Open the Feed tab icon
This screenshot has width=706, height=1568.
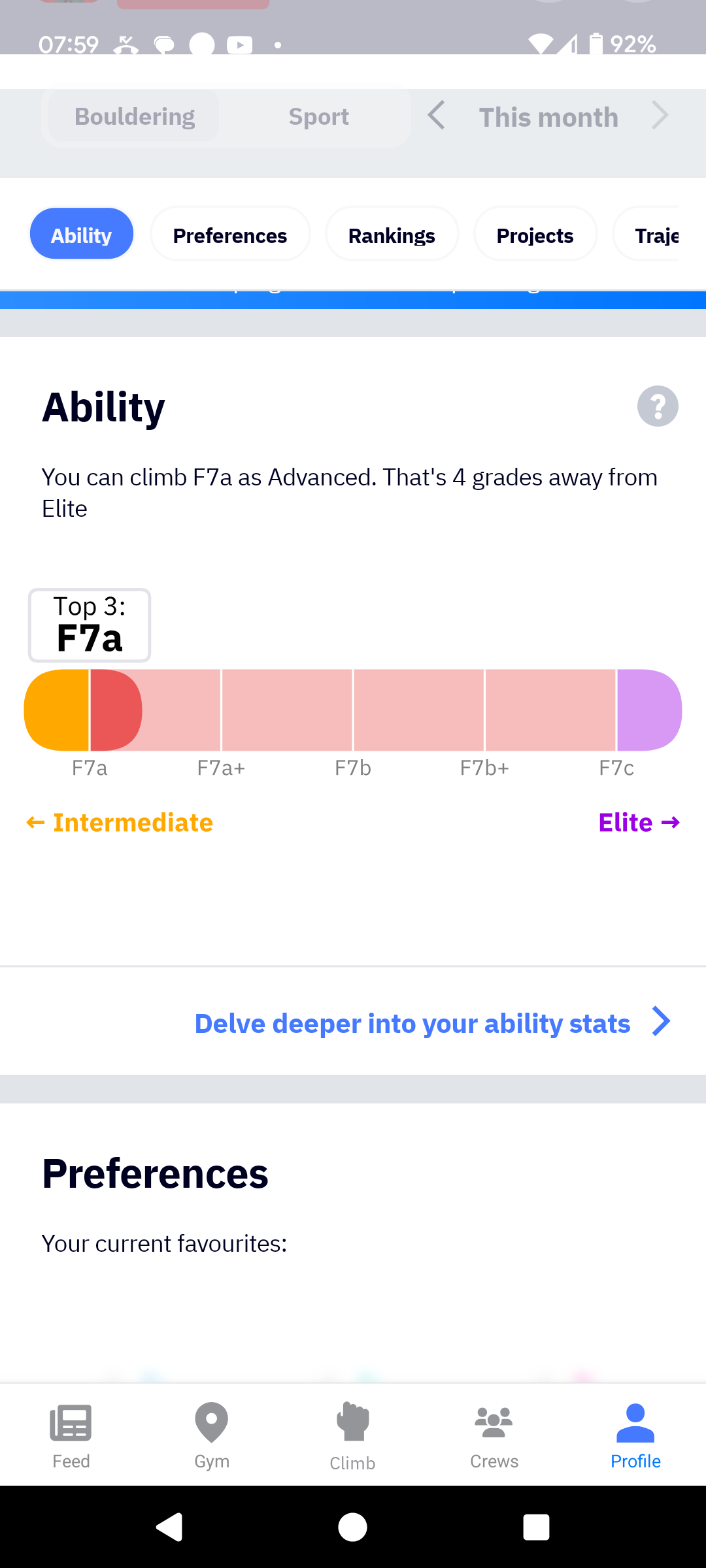(71, 1423)
